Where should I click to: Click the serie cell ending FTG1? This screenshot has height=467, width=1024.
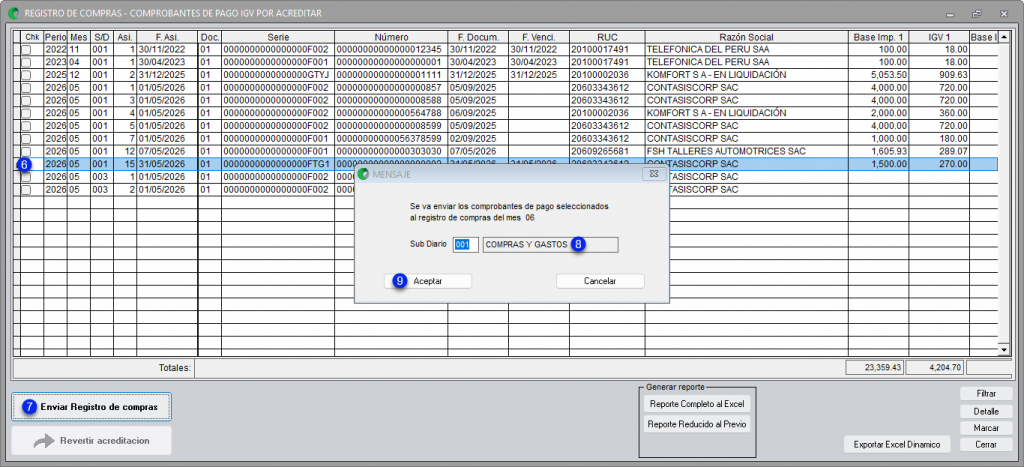278,164
